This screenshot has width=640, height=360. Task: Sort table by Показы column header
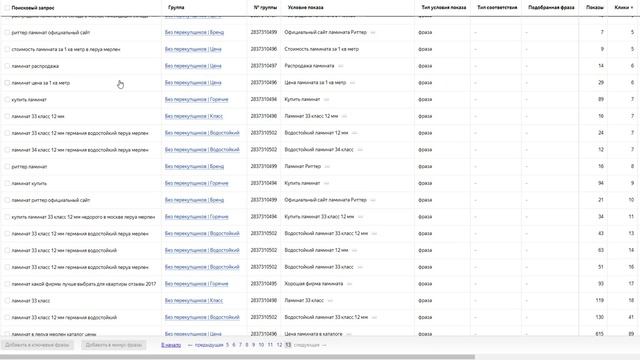[x=595, y=7]
